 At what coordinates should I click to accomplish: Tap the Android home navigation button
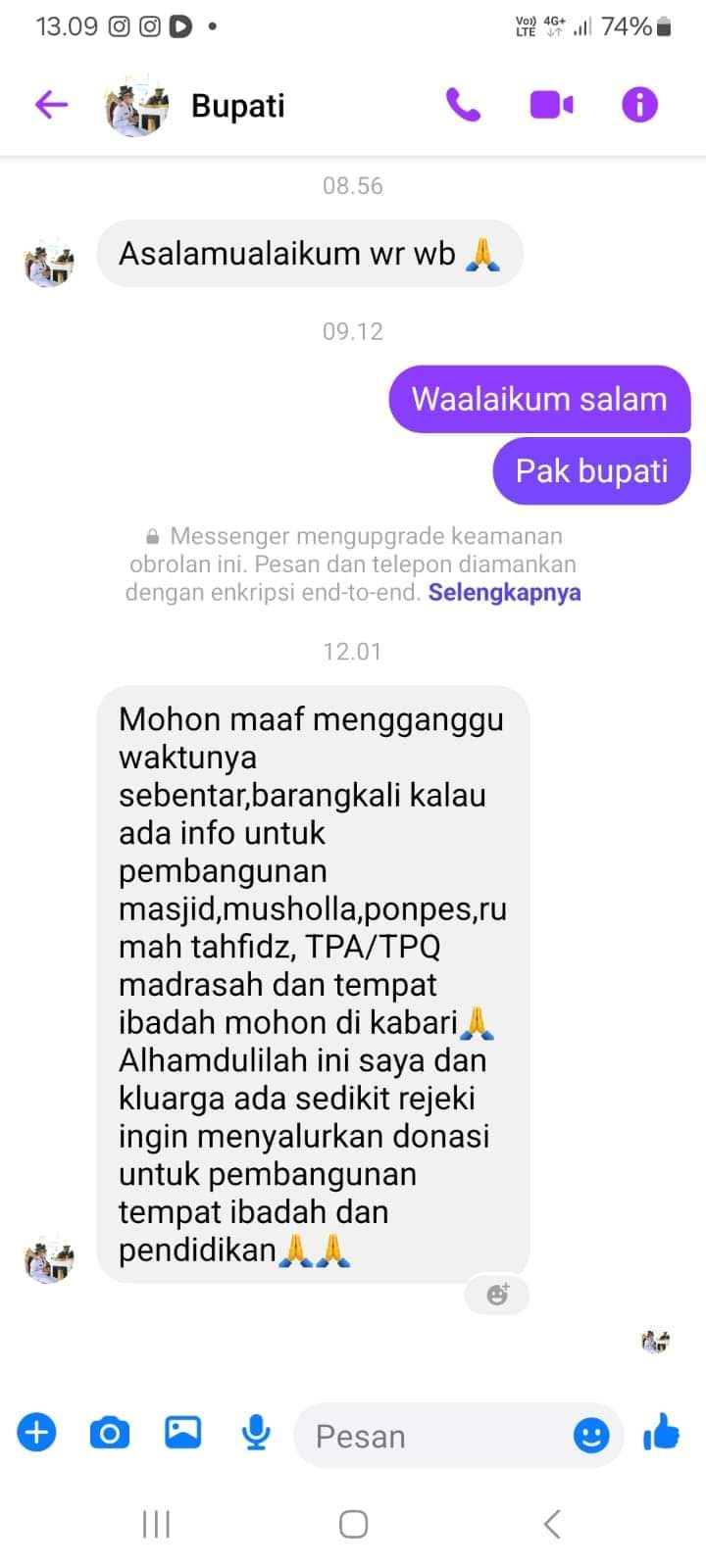[353, 1524]
